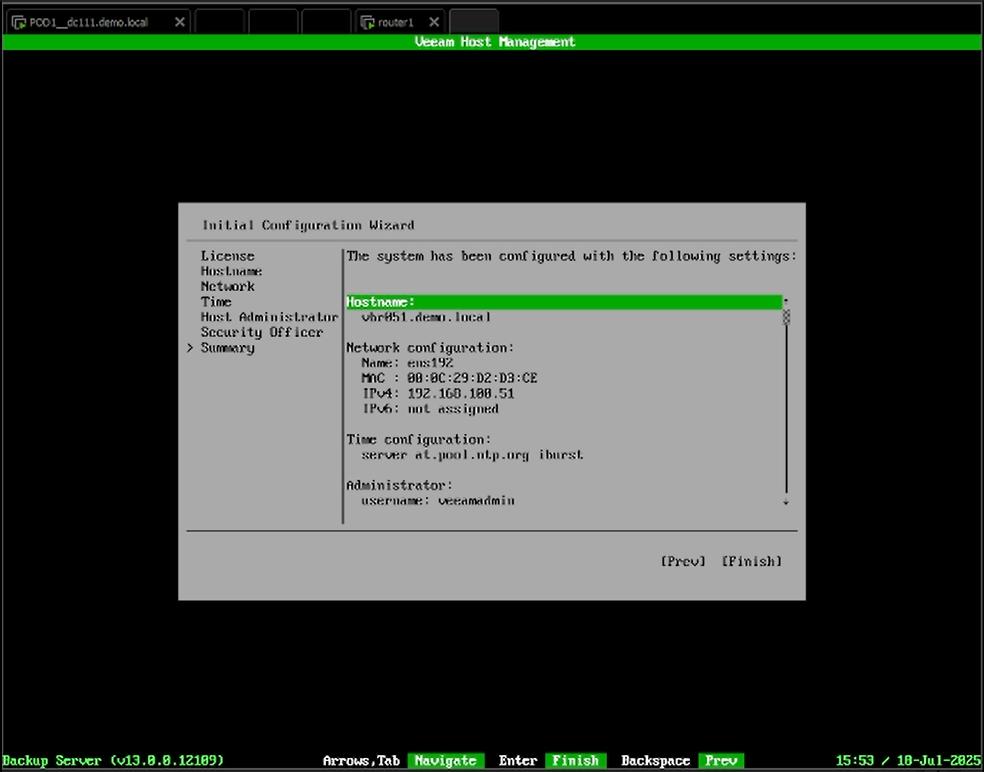Open the Network wizard step
The height and width of the screenshot is (772, 984).
[227, 286]
